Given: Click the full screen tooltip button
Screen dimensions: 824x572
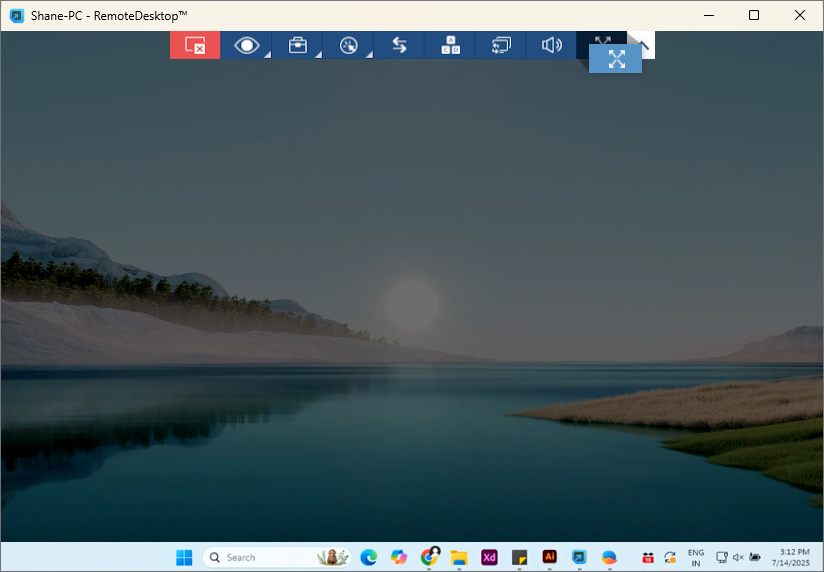Looking at the screenshot, I should [x=616, y=59].
